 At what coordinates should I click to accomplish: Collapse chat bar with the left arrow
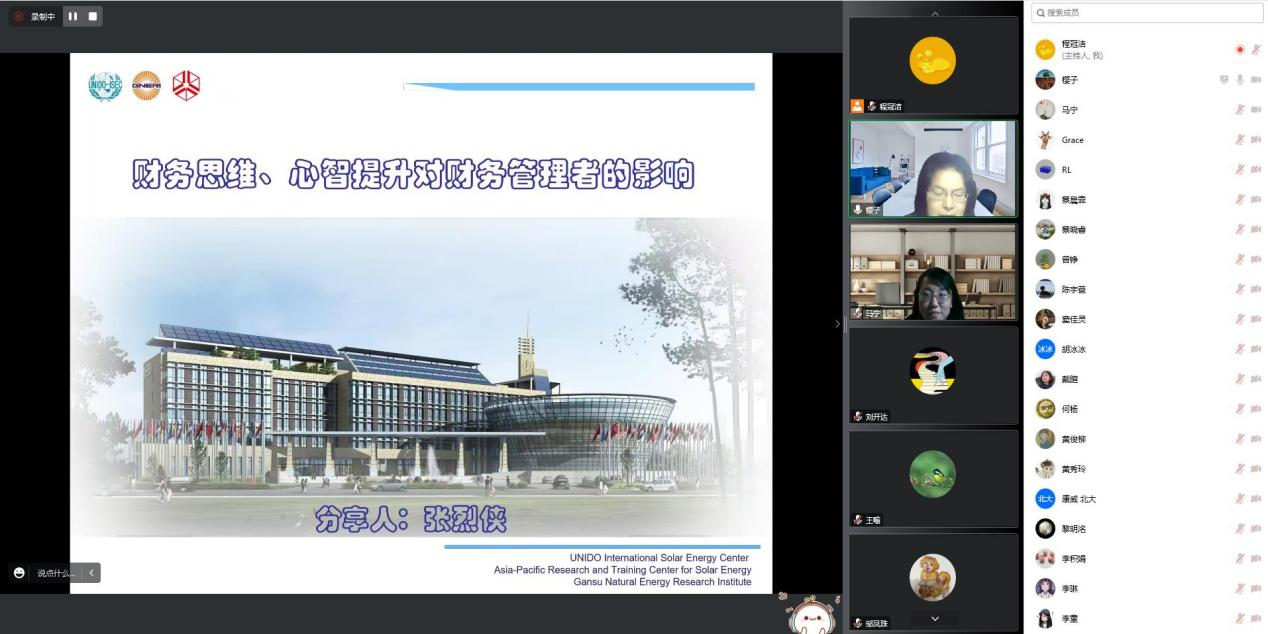(x=91, y=573)
